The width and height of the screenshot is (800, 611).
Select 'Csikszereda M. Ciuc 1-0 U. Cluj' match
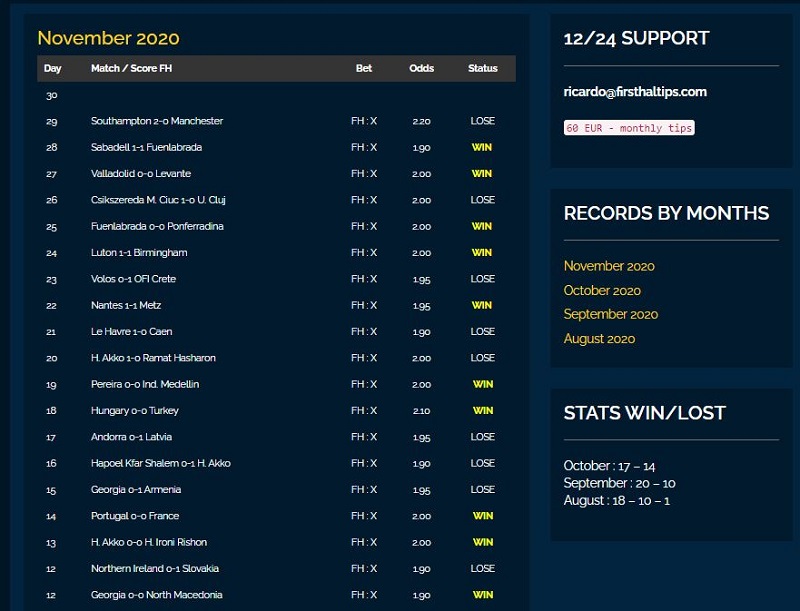click(x=158, y=200)
